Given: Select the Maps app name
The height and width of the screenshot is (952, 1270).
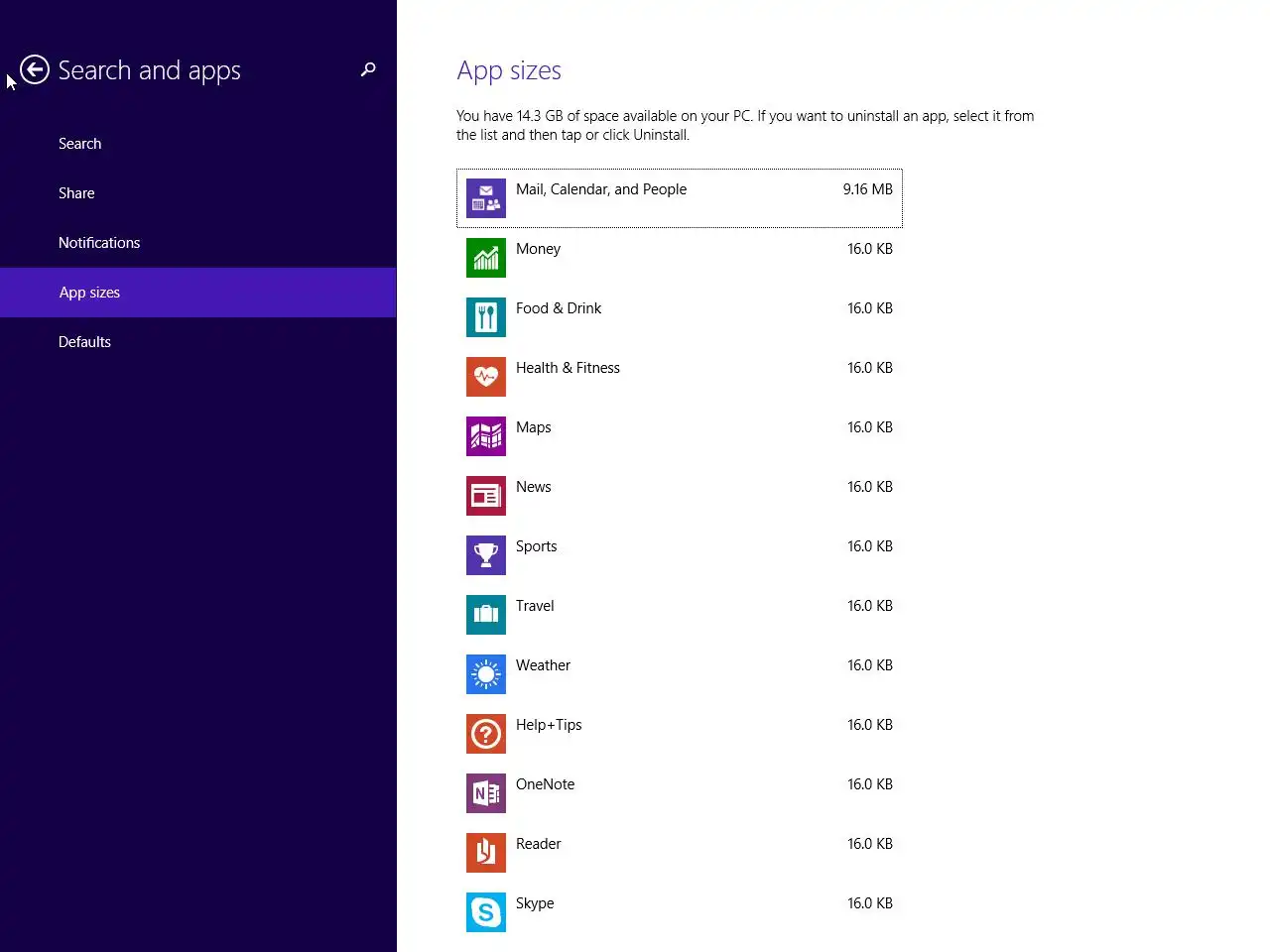Looking at the screenshot, I should pyautogui.click(x=534, y=427).
